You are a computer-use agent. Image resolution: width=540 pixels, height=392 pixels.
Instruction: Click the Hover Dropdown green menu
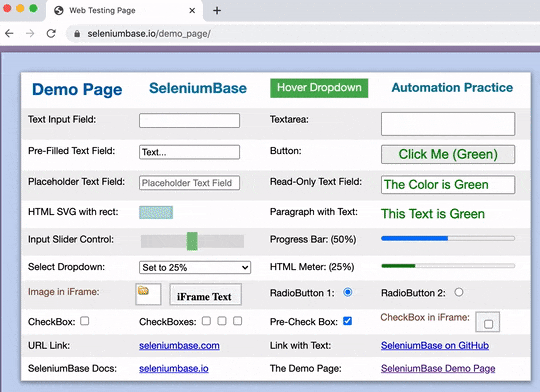click(319, 88)
